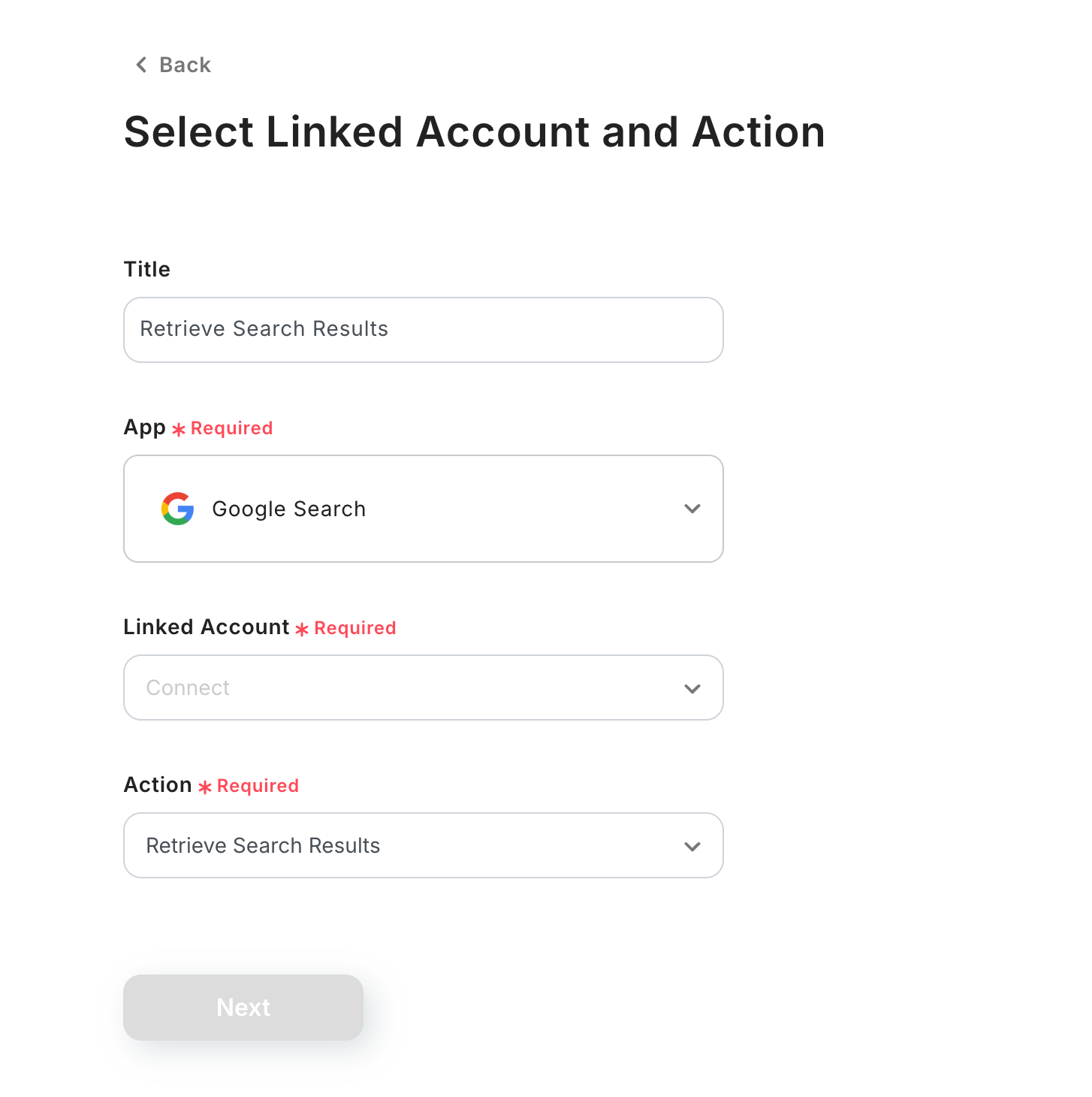Image resolution: width=1092 pixels, height=1097 pixels.
Task: Click the Title text input field
Action: pos(424,330)
